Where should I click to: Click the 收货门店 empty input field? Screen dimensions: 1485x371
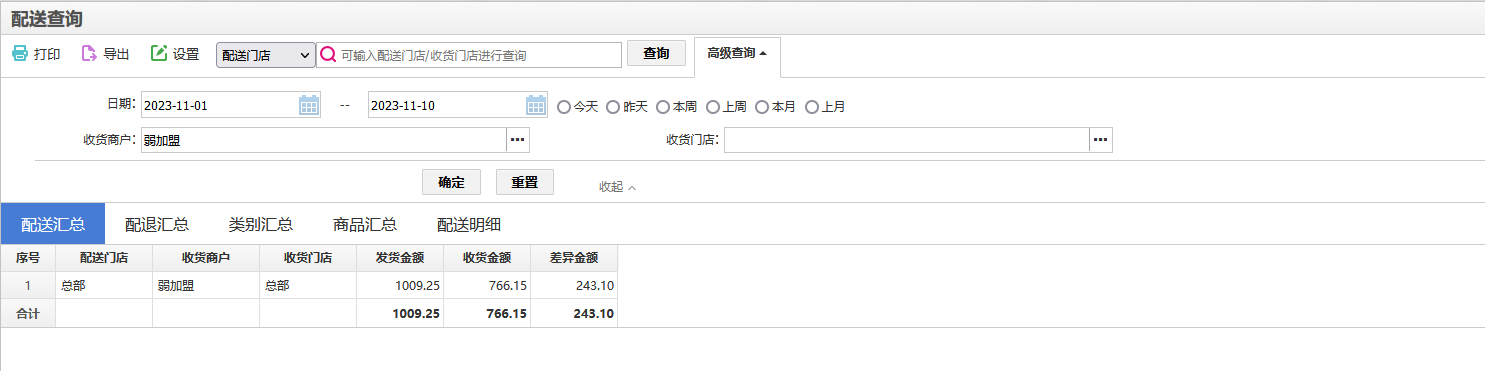tap(907, 140)
